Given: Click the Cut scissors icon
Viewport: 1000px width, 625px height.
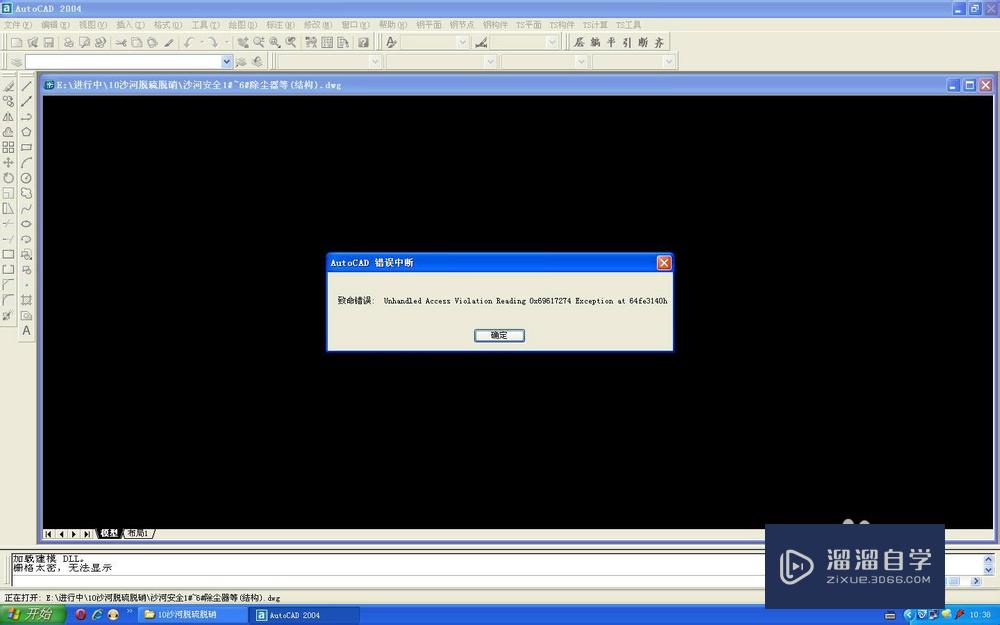Looking at the screenshot, I should pyautogui.click(x=121, y=42).
